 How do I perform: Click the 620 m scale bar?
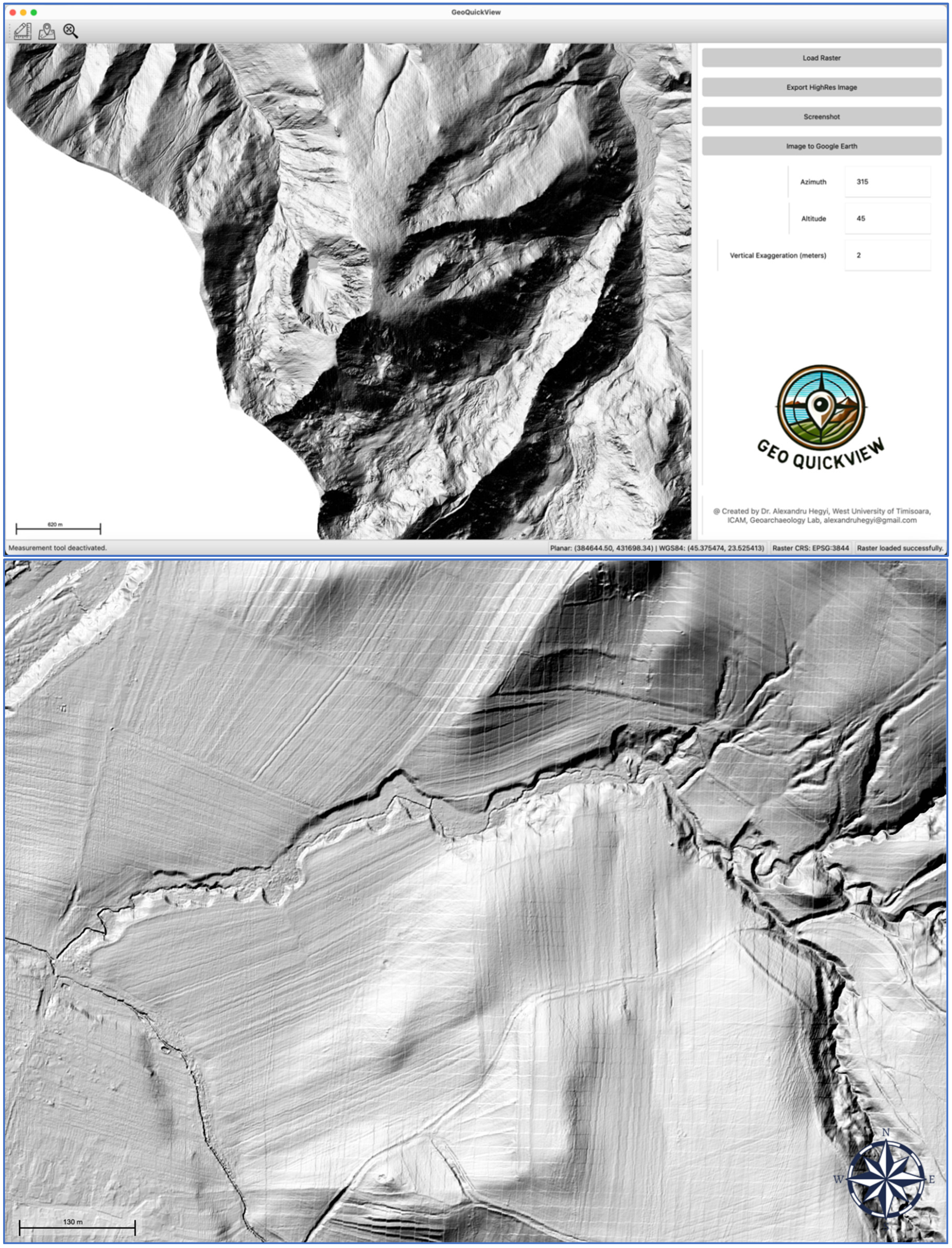coord(58,528)
